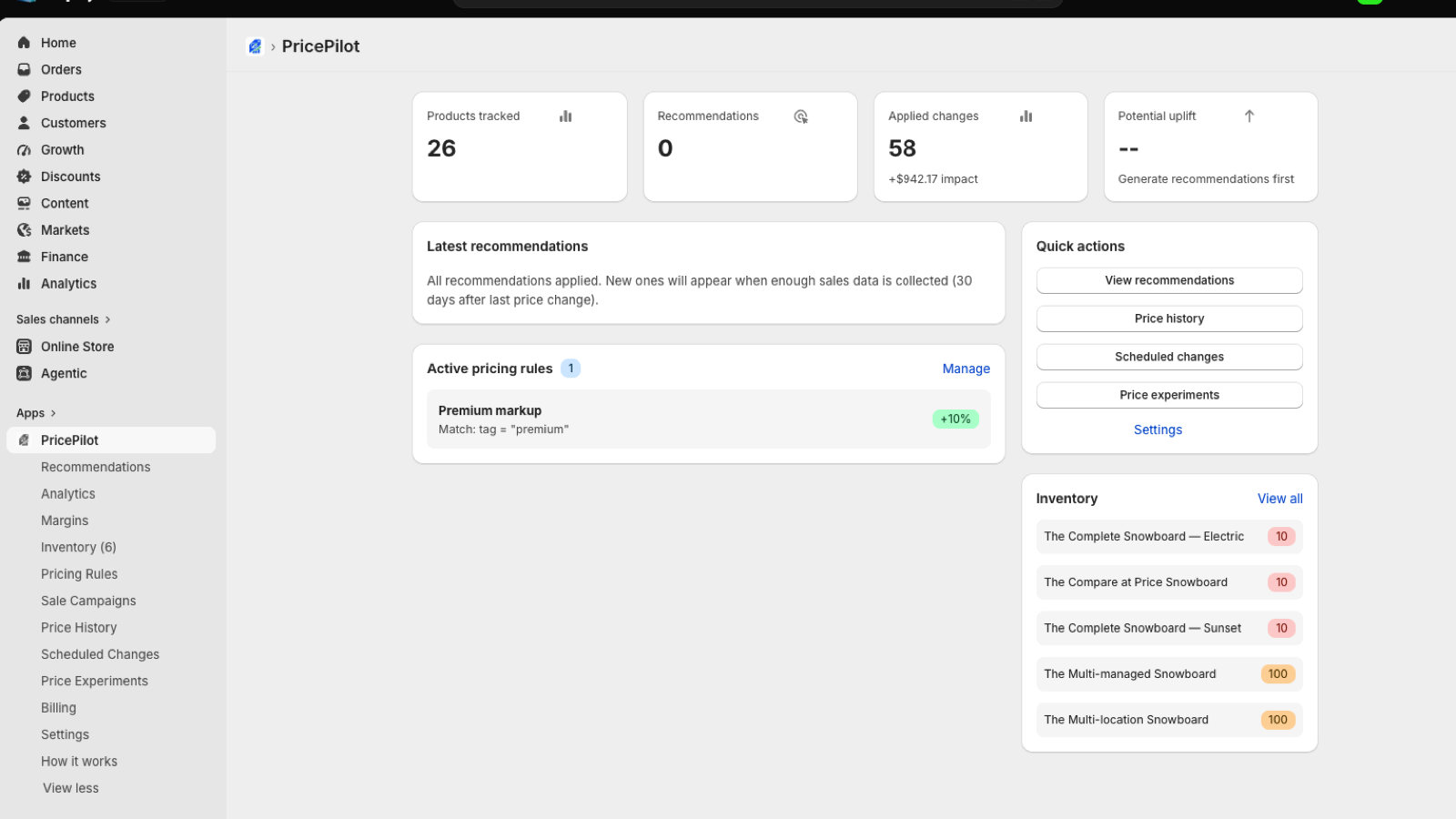
Task: Open Price History in the sidebar submenu
Action: pyautogui.click(x=78, y=628)
